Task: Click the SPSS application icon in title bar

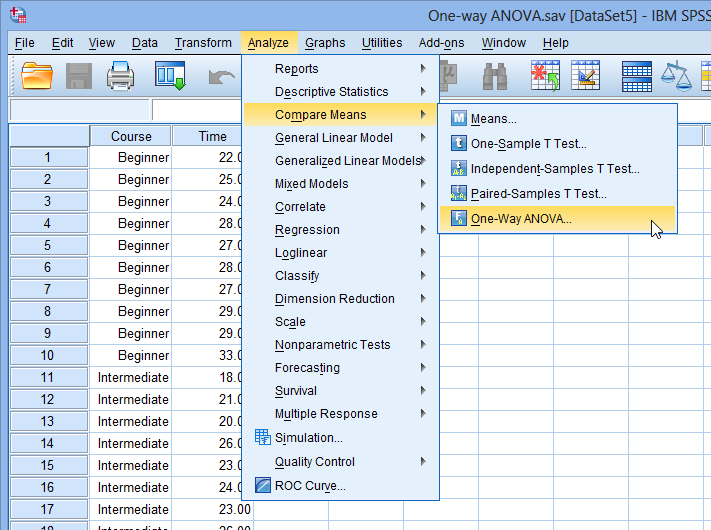Action: tap(17, 15)
